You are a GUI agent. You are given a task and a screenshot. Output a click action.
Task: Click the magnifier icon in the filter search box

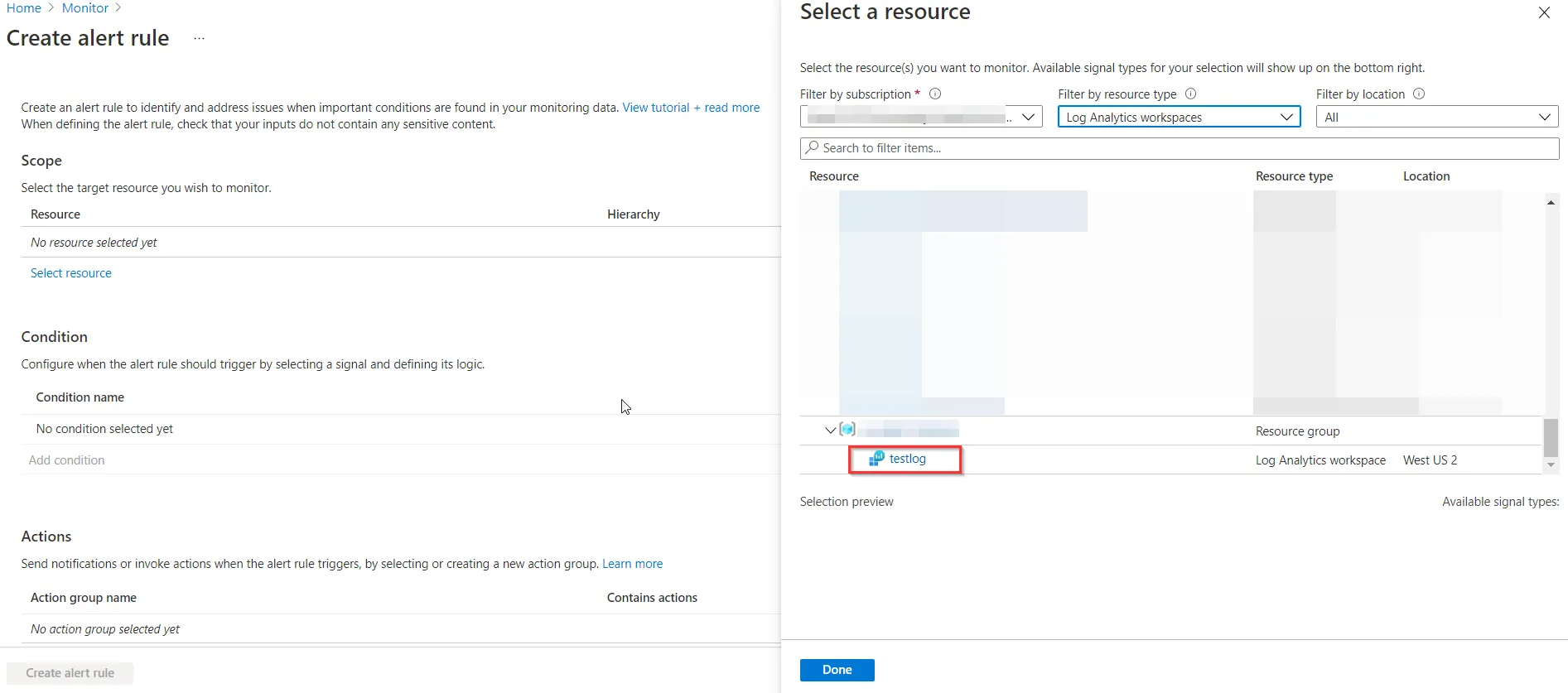point(813,148)
